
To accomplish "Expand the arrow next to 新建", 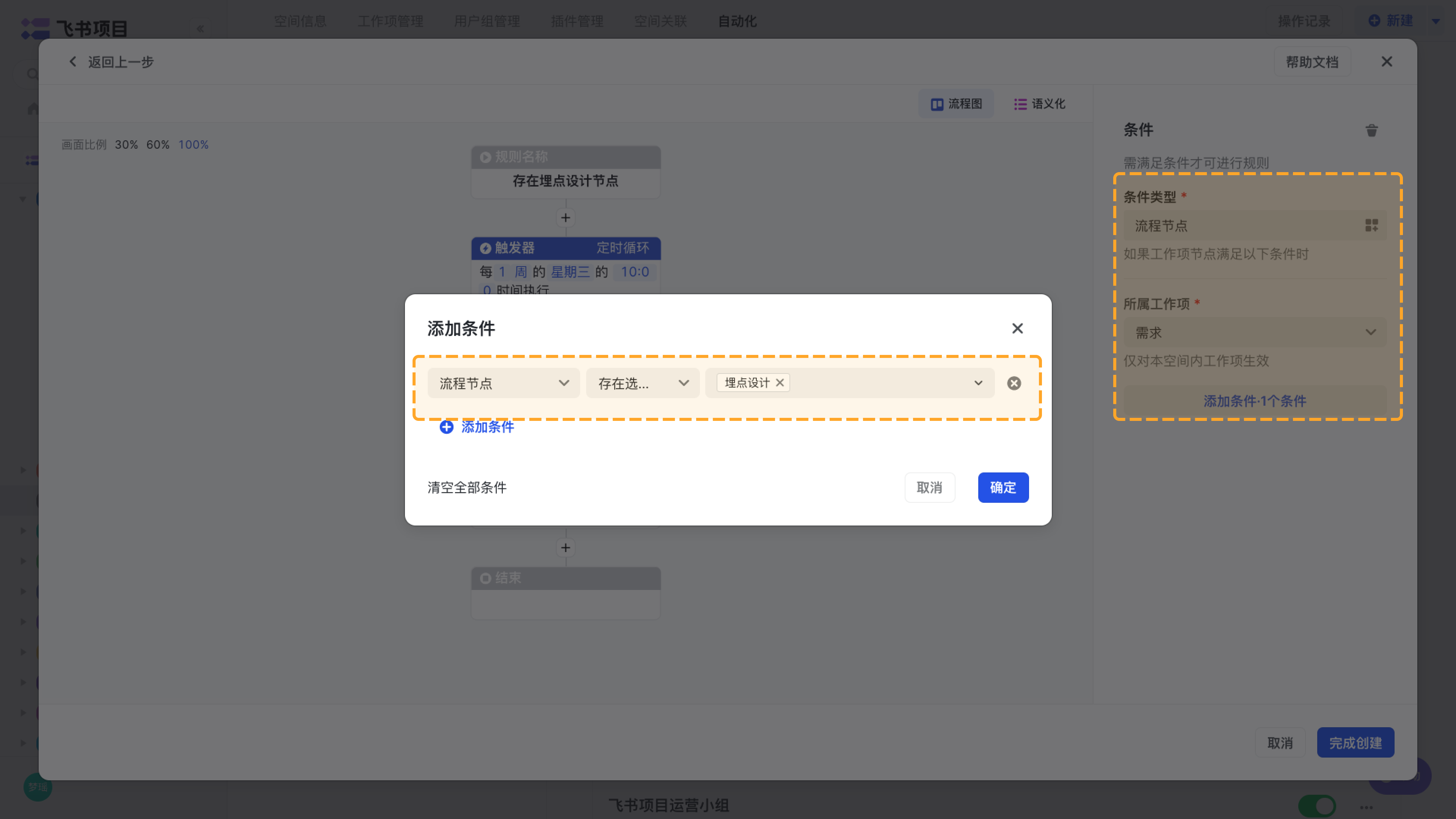I will [1436, 22].
